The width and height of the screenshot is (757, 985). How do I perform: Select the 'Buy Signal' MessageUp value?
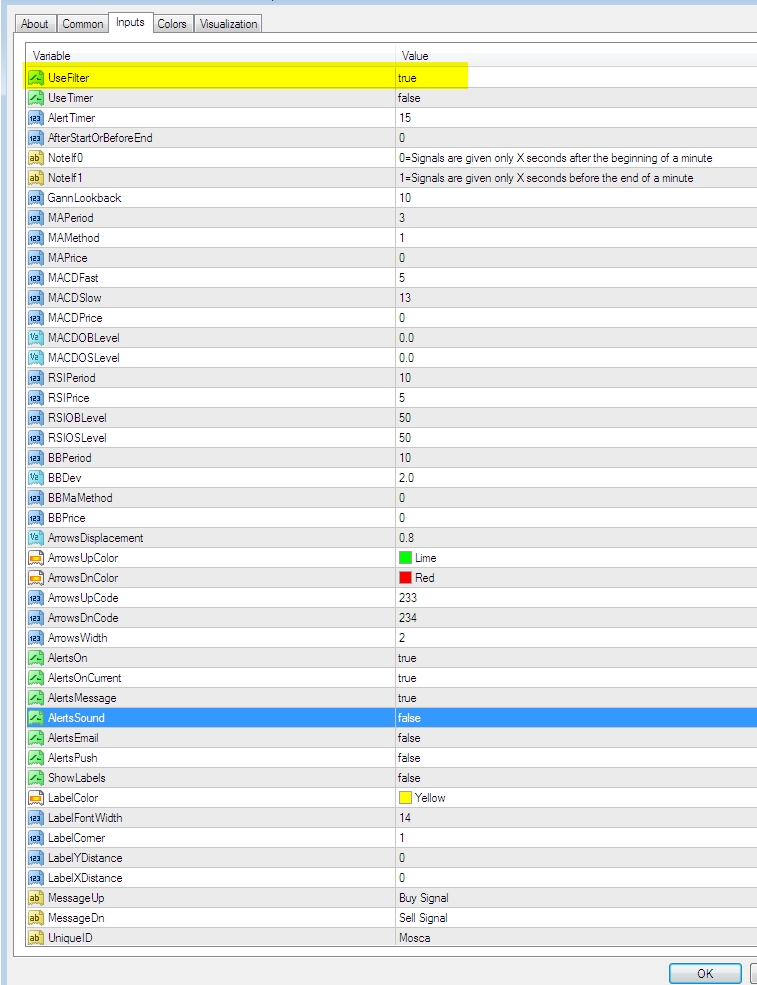pyautogui.click(x=423, y=898)
